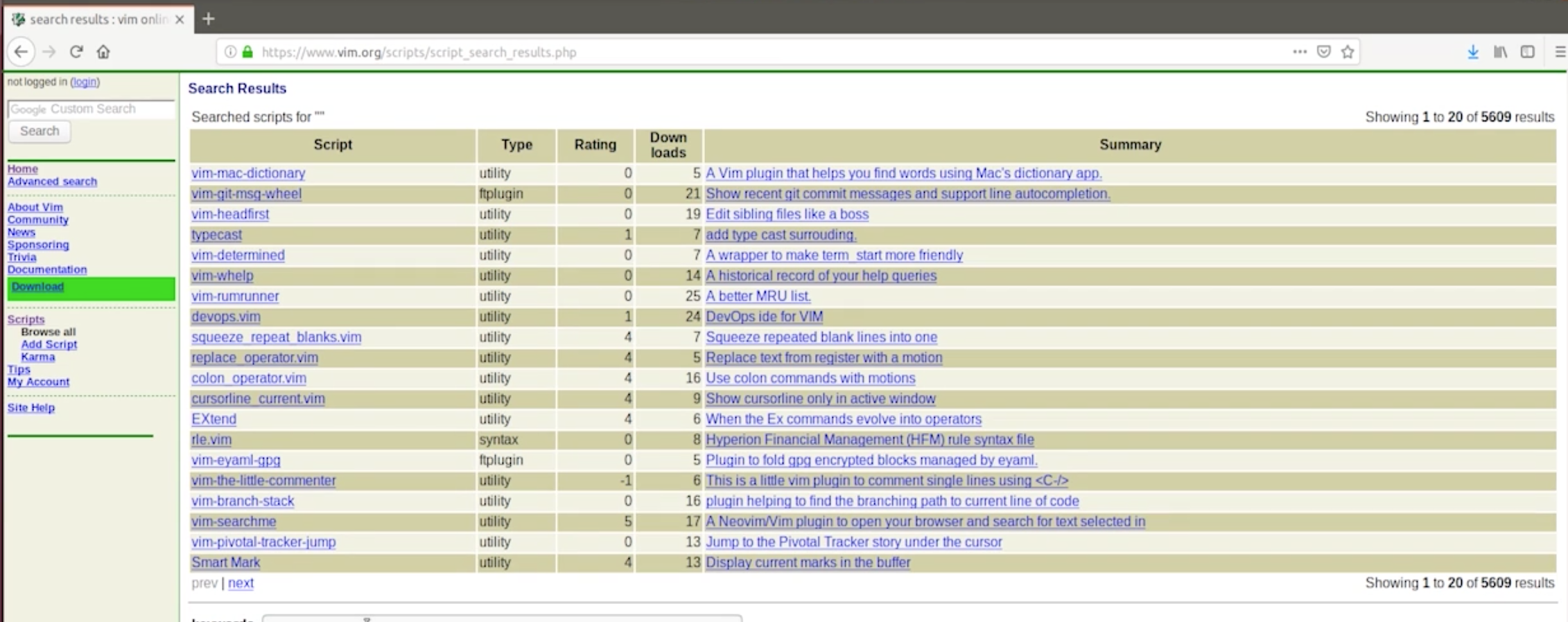The height and width of the screenshot is (622, 1568).
Task: Toggle the sidebar view icon
Action: 1527,52
